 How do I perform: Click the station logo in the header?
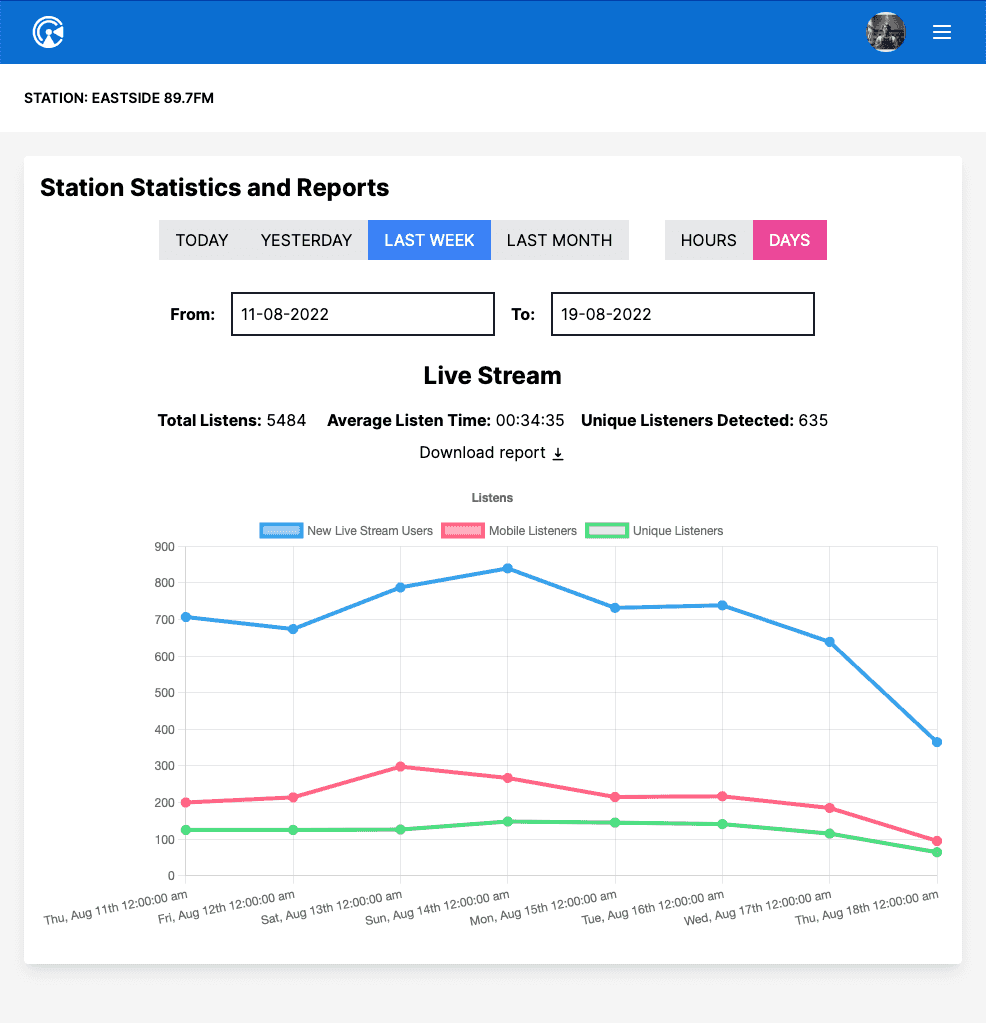tap(48, 32)
